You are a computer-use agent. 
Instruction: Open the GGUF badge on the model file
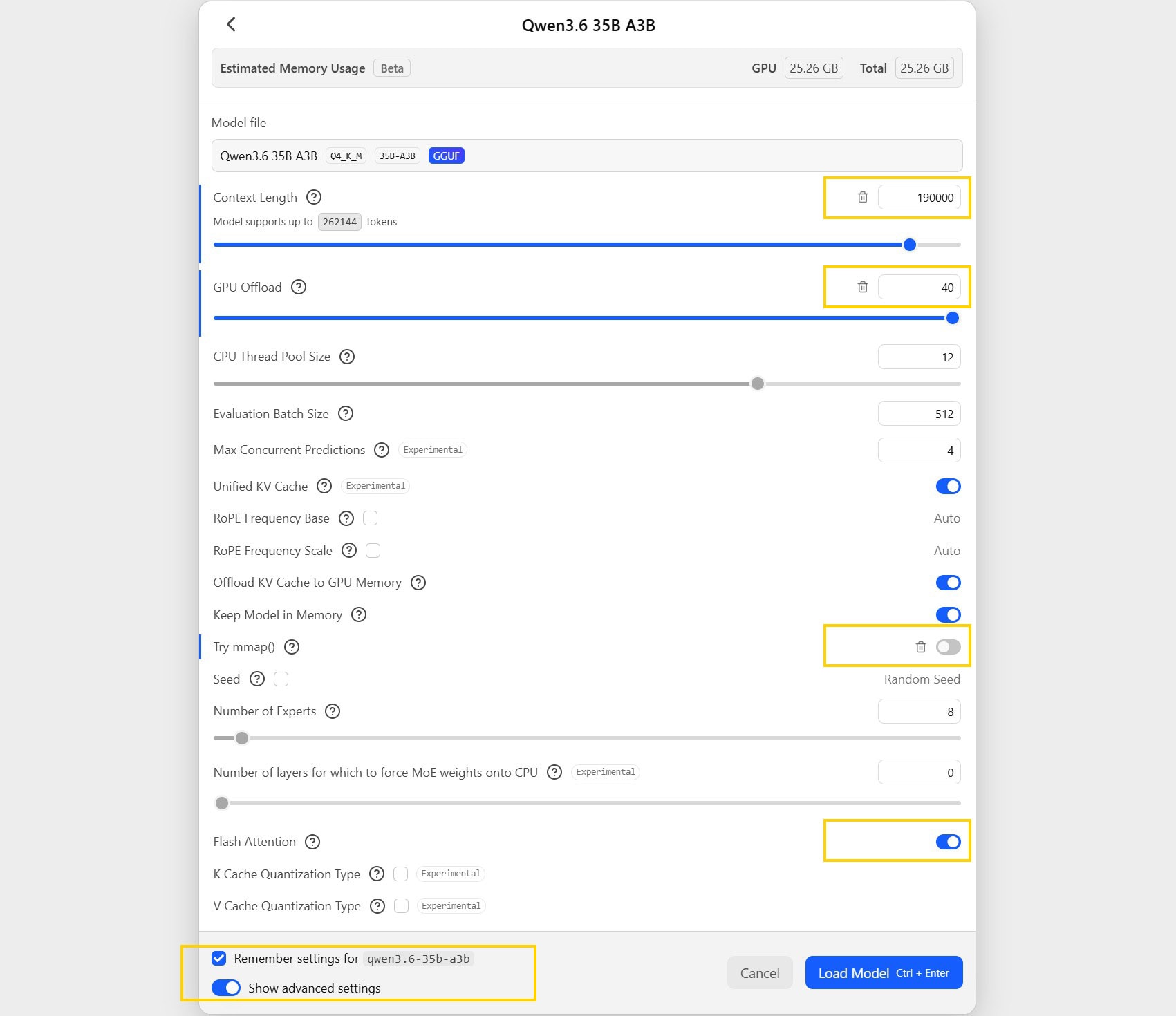click(446, 156)
